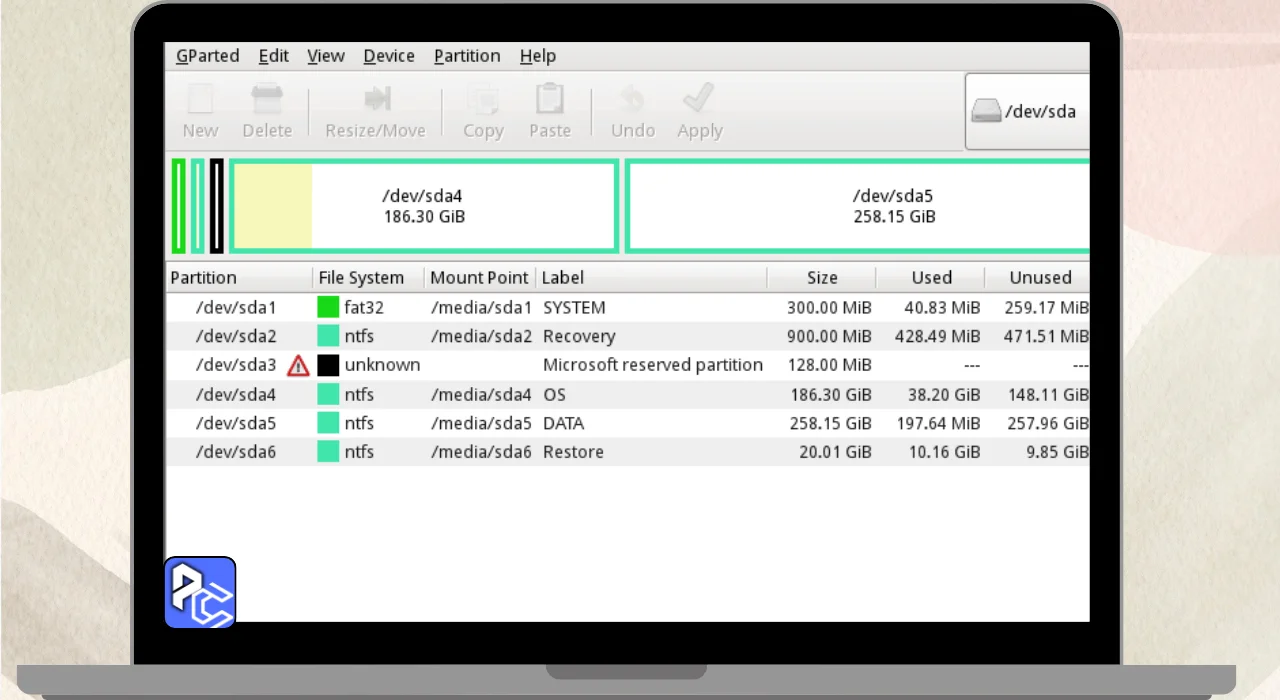Click the 300.00 MiB size value

(828, 307)
